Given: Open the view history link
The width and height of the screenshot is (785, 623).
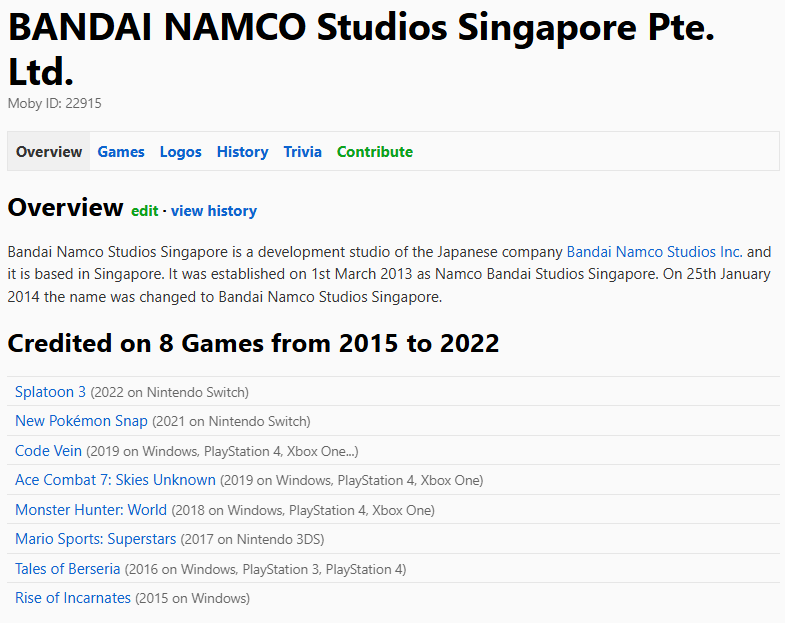Looking at the screenshot, I should click(214, 211).
